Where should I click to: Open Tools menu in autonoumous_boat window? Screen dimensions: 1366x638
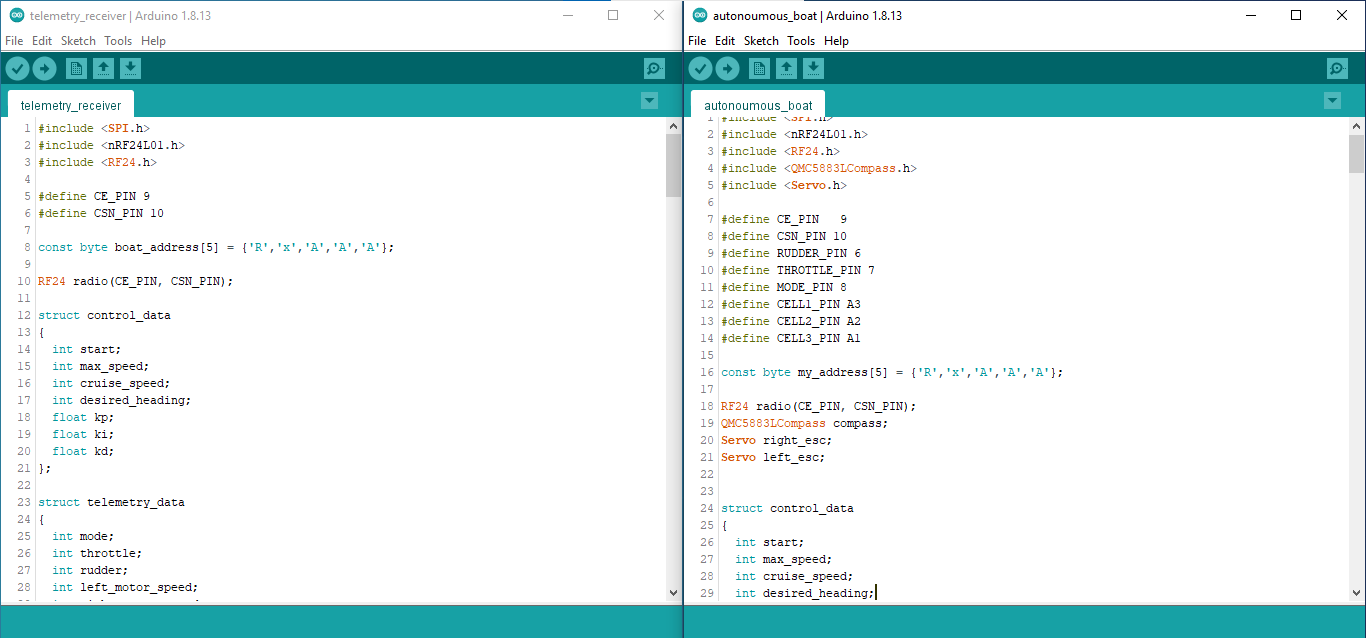[x=801, y=41]
